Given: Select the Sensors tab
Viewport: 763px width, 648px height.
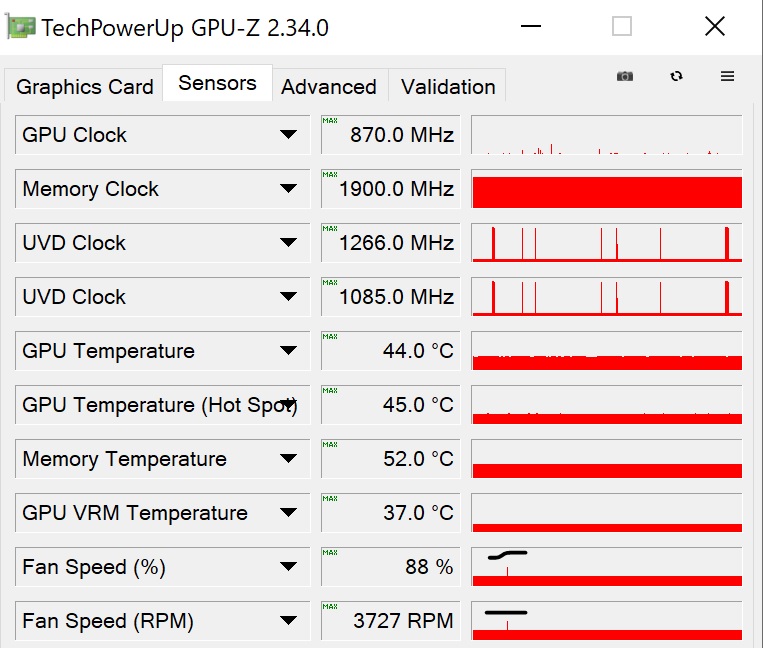Looking at the screenshot, I should pyautogui.click(x=217, y=83).
